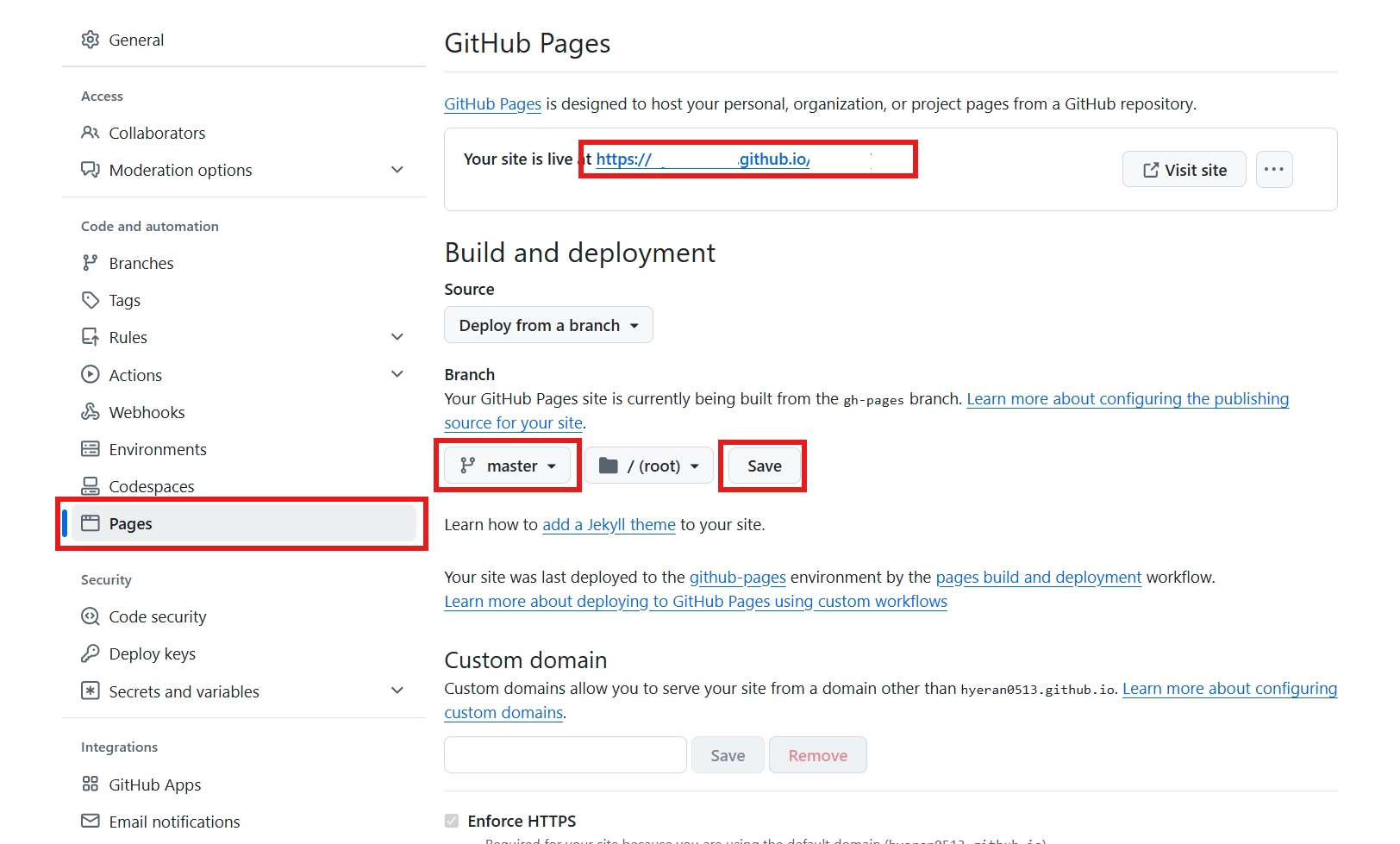1400x844 pixels.
Task: Open the Deploy from a branch dropdown
Action: tap(548, 325)
